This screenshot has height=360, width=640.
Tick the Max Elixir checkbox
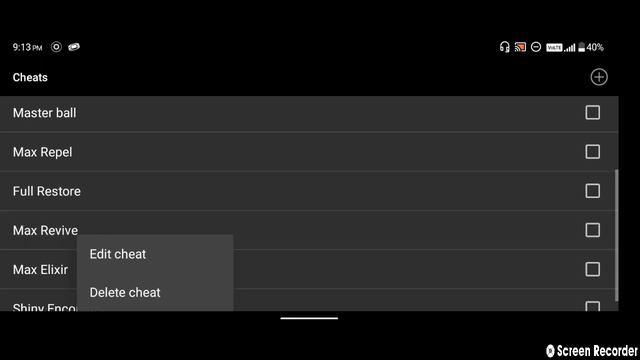click(x=592, y=269)
